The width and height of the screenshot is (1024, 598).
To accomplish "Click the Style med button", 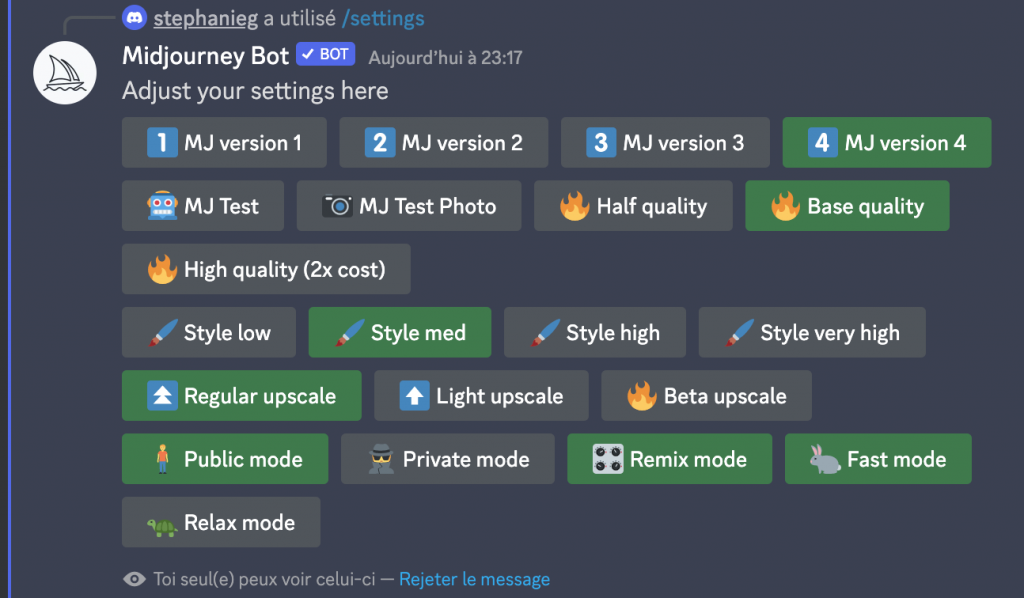I will (400, 332).
